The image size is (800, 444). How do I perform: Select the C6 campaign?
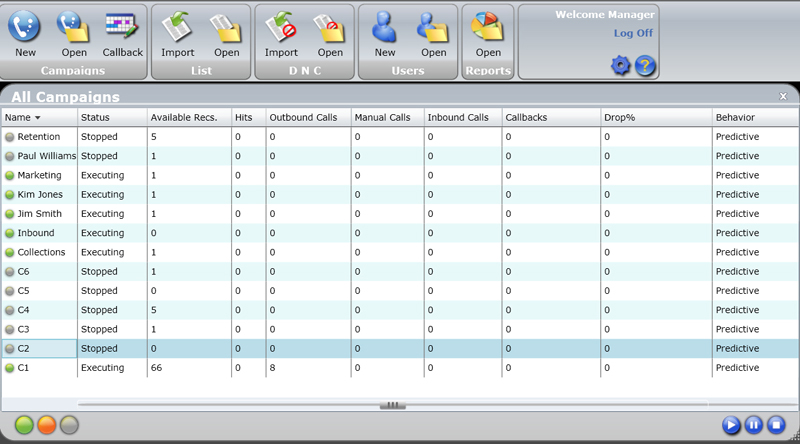(400, 272)
